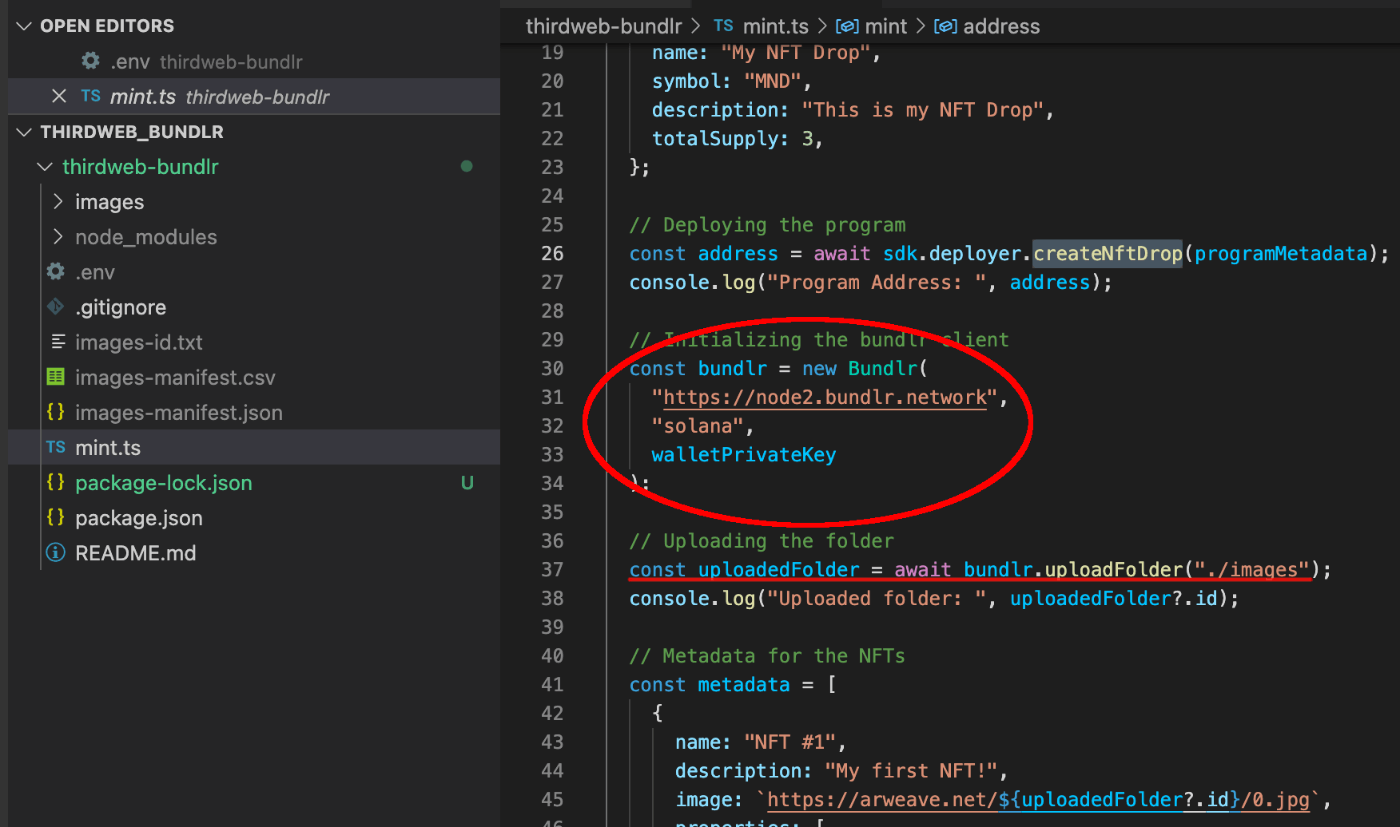Click the "./images" string on line 37
This screenshot has width=1400, height=827.
tap(1253, 569)
